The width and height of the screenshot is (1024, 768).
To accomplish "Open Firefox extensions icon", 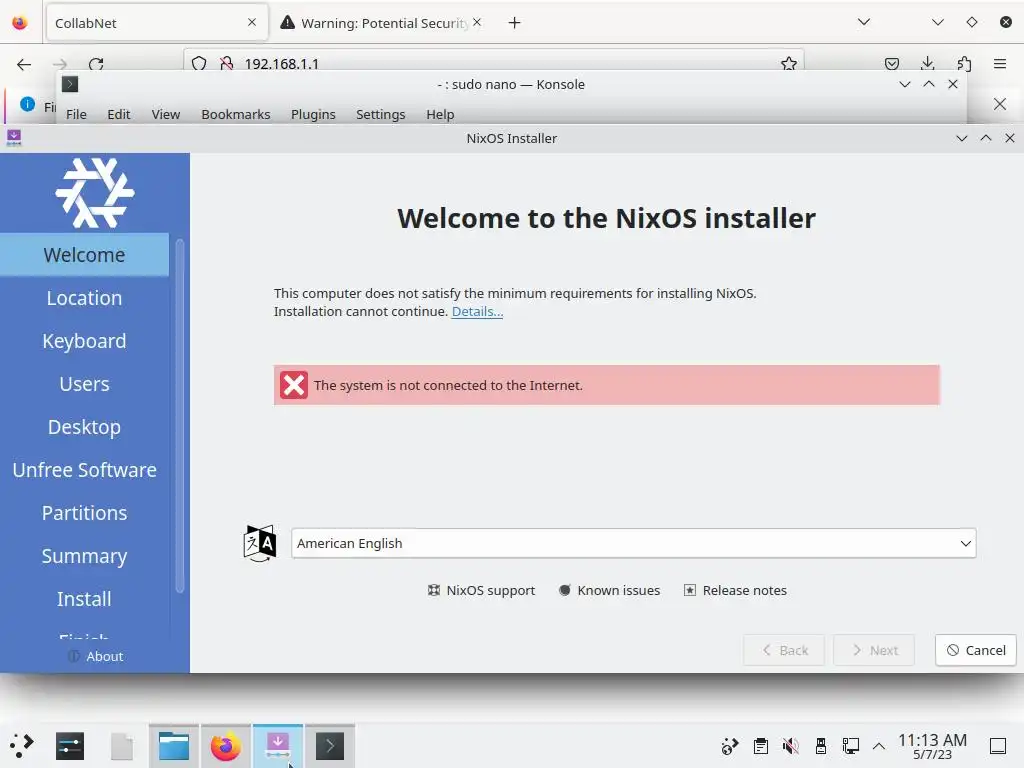I will 964,63.
